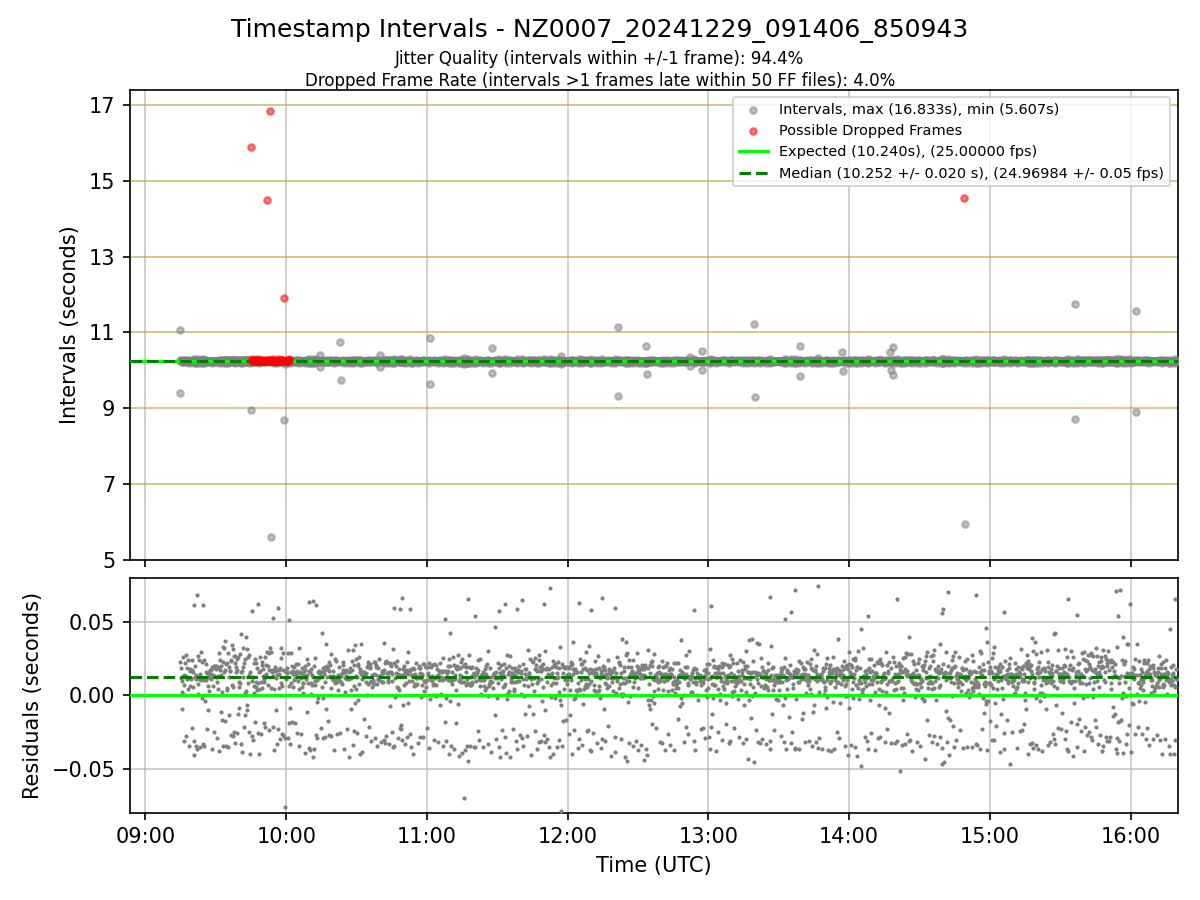Click the x-axis tick '12:00'

(x=568, y=836)
